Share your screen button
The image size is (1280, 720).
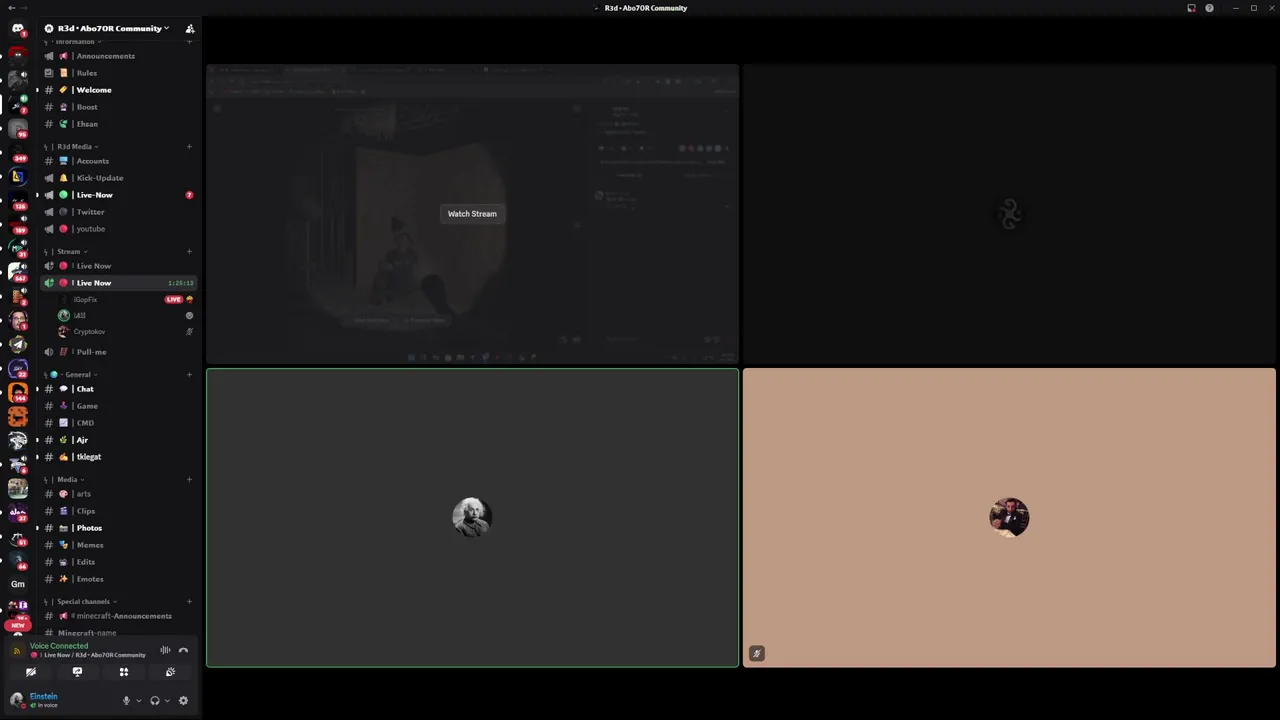click(x=77, y=672)
